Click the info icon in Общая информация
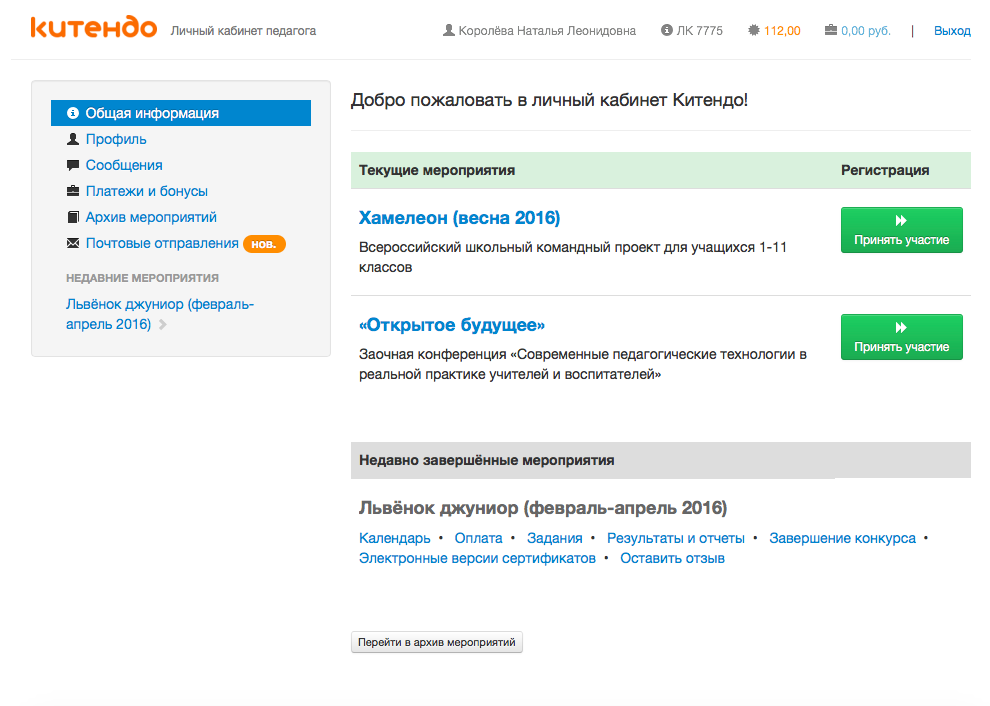 [x=73, y=113]
